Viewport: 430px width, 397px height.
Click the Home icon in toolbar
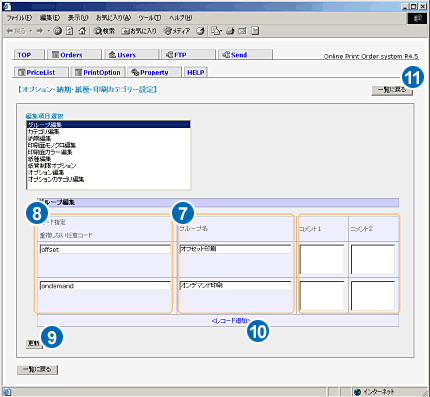point(82,31)
